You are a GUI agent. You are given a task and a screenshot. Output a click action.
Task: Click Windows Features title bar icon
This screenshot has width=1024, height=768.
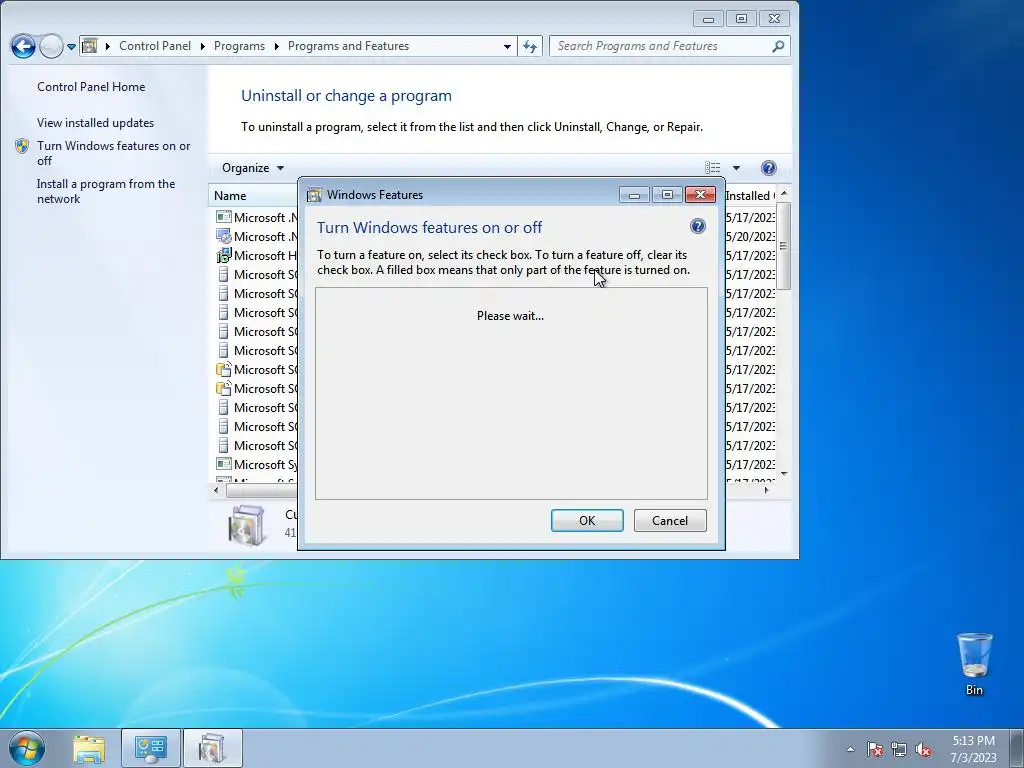pos(314,195)
